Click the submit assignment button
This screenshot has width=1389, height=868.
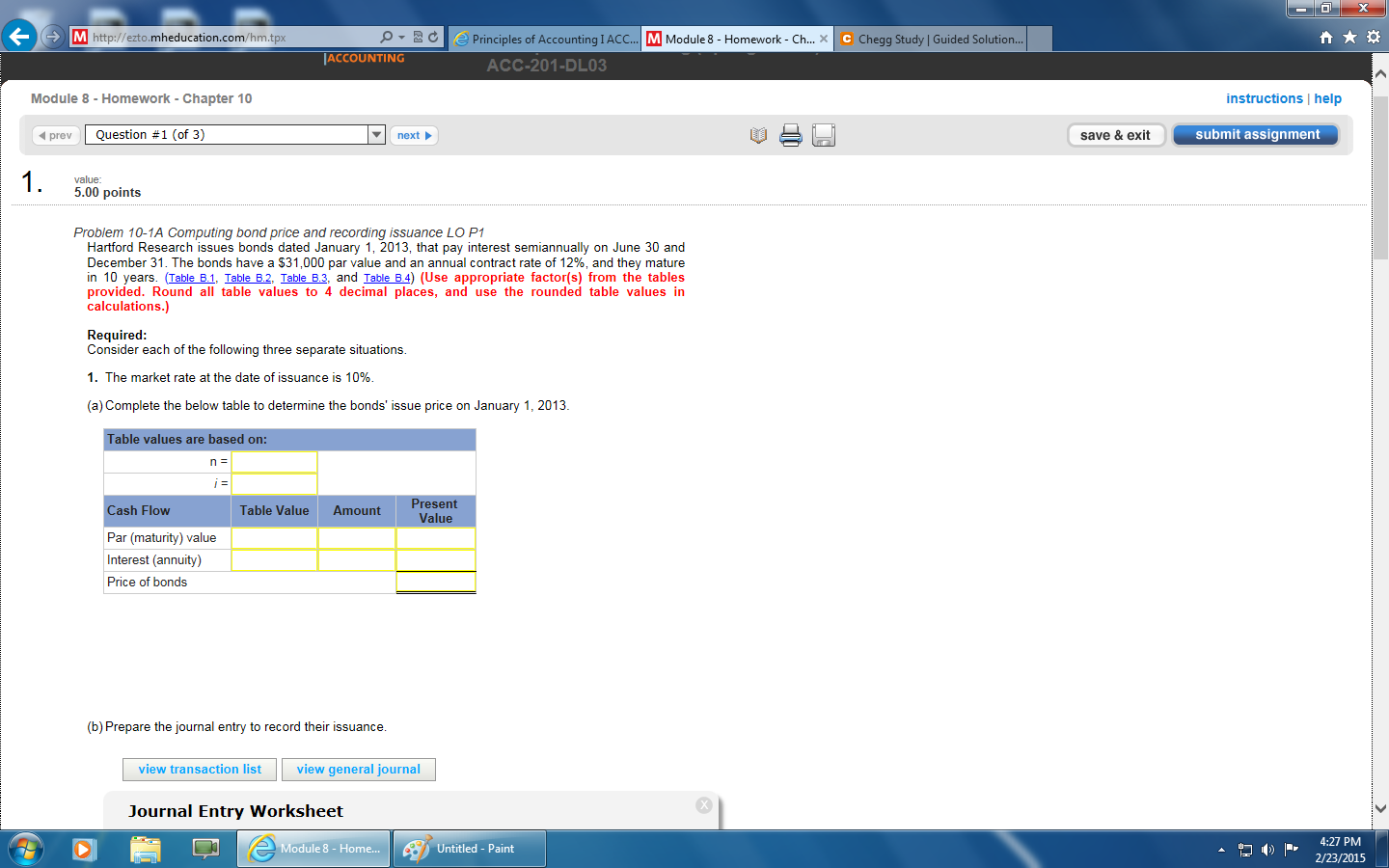click(x=1256, y=135)
